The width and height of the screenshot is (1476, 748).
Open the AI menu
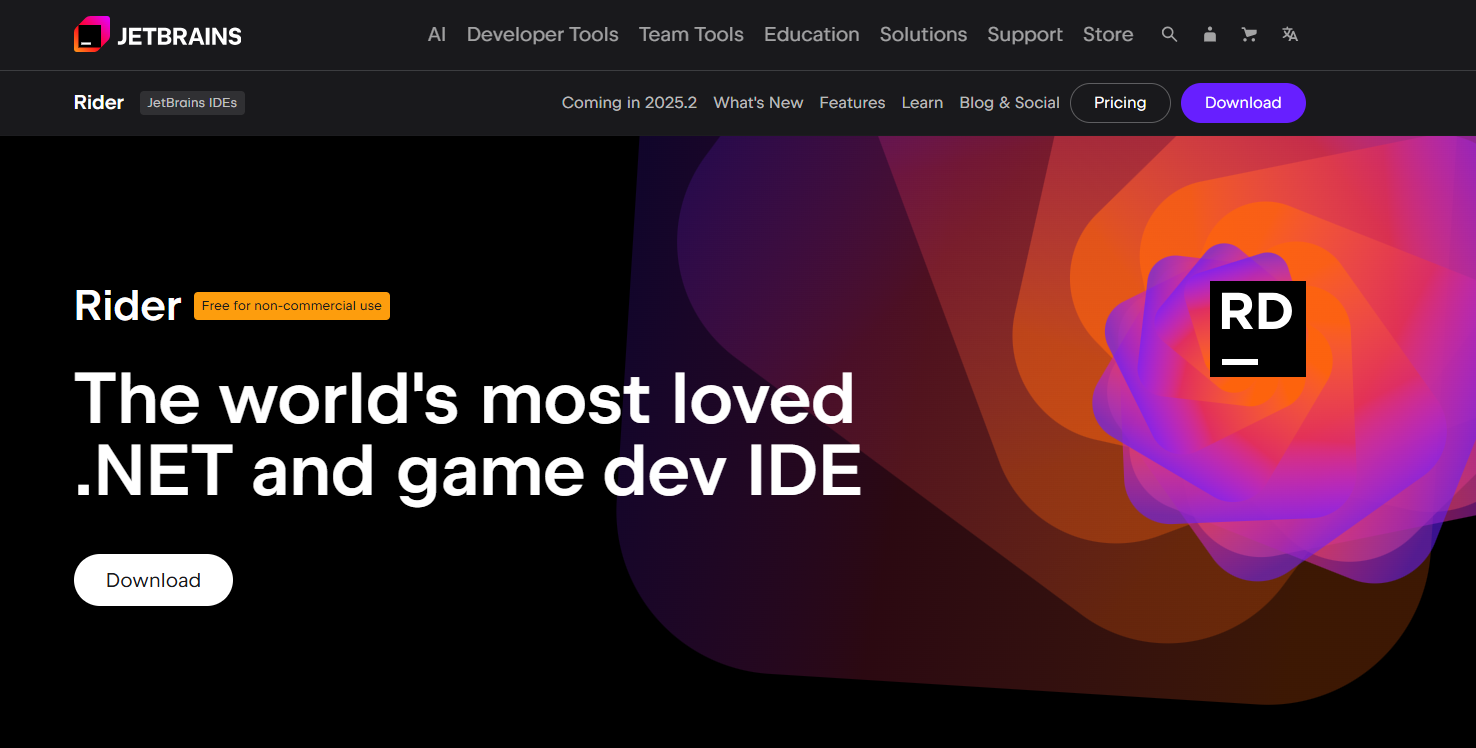click(x=437, y=34)
